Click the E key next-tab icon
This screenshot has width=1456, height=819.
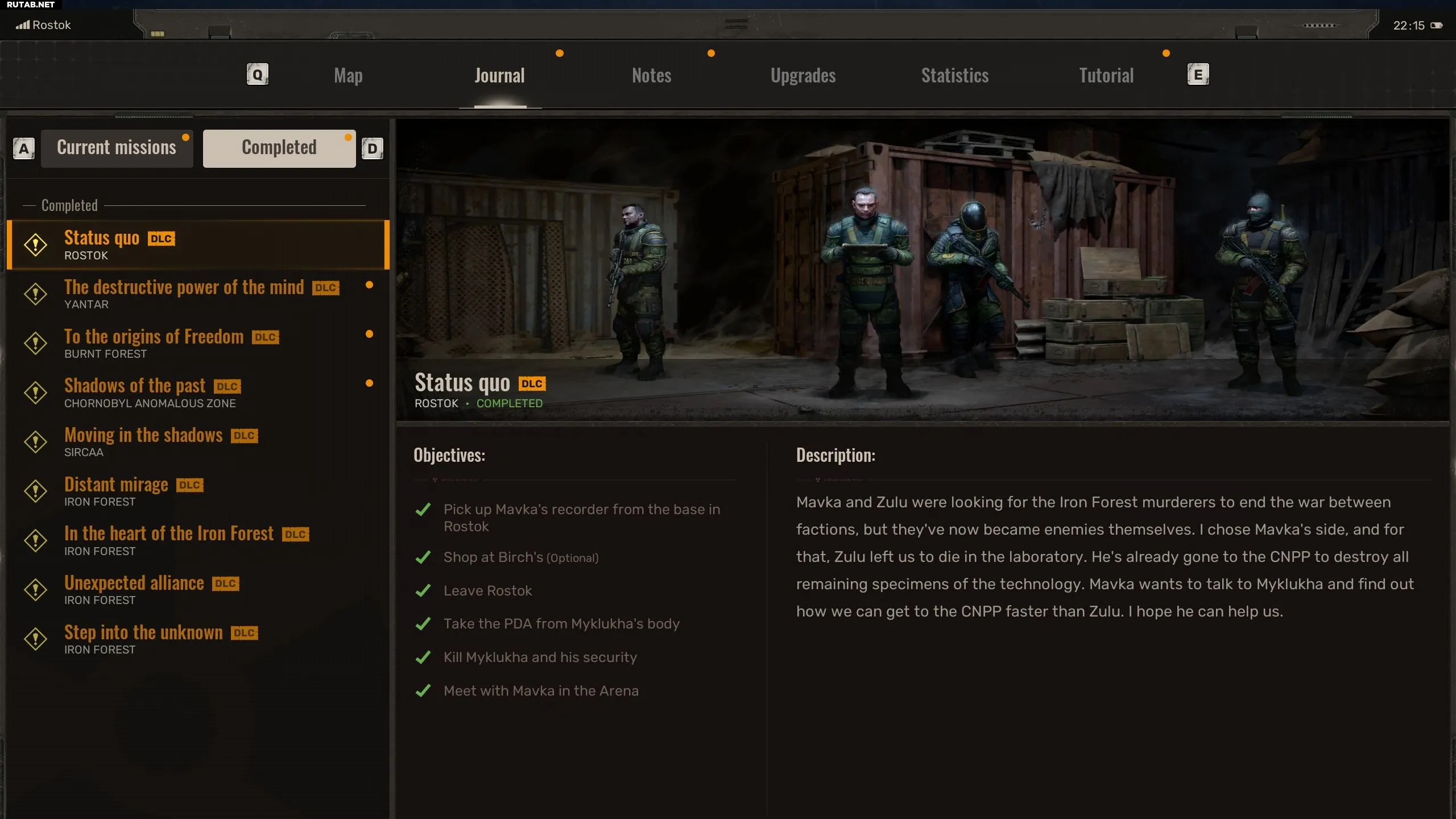tap(1198, 75)
